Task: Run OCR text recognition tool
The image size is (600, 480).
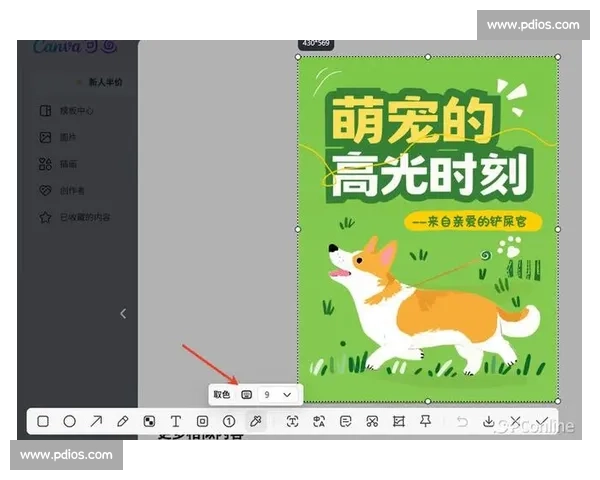Action: [292, 421]
